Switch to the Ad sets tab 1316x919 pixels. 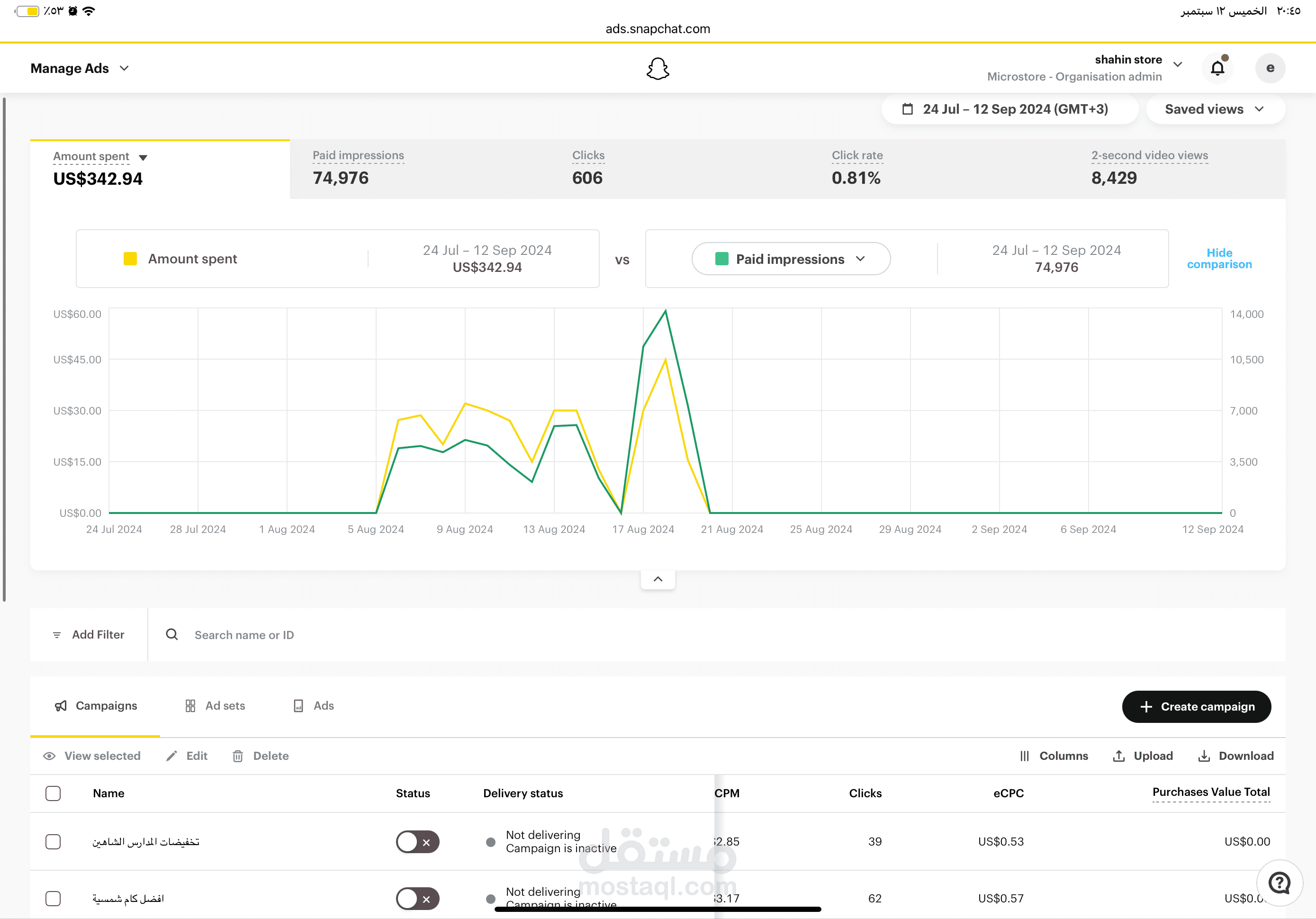point(215,706)
